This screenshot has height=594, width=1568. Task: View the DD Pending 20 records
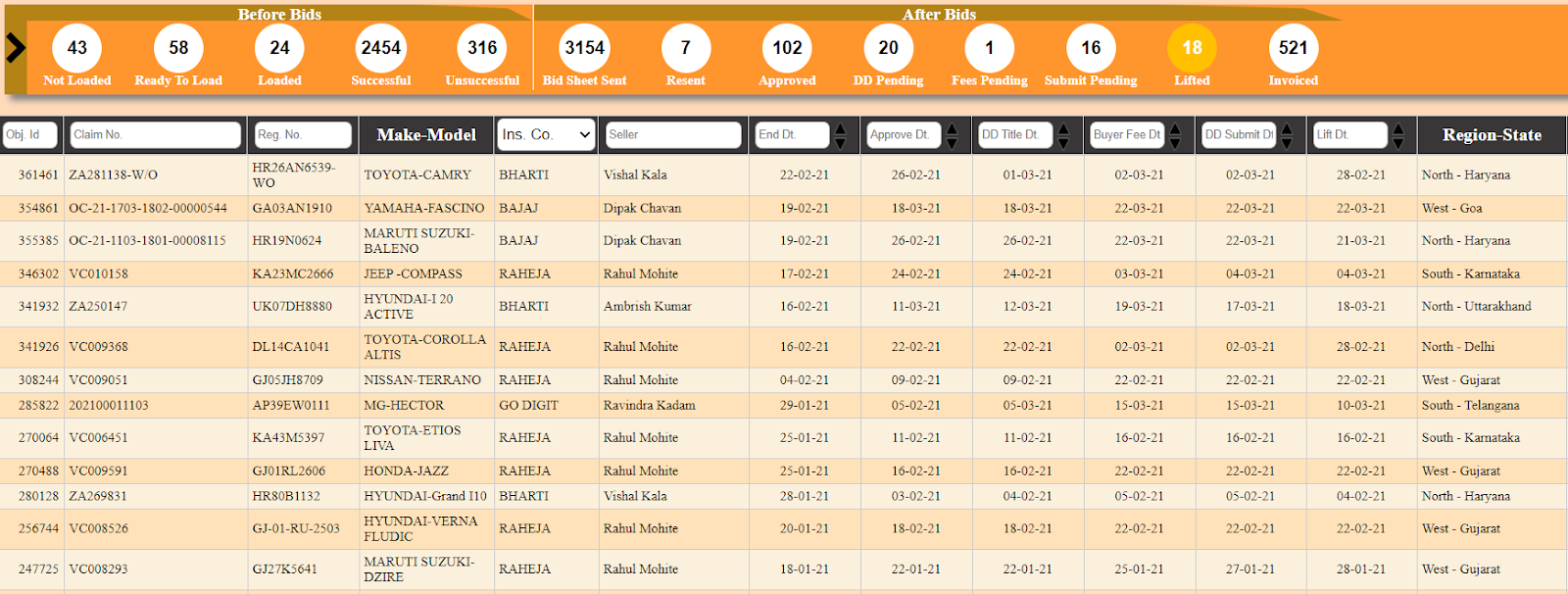(x=888, y=48)
